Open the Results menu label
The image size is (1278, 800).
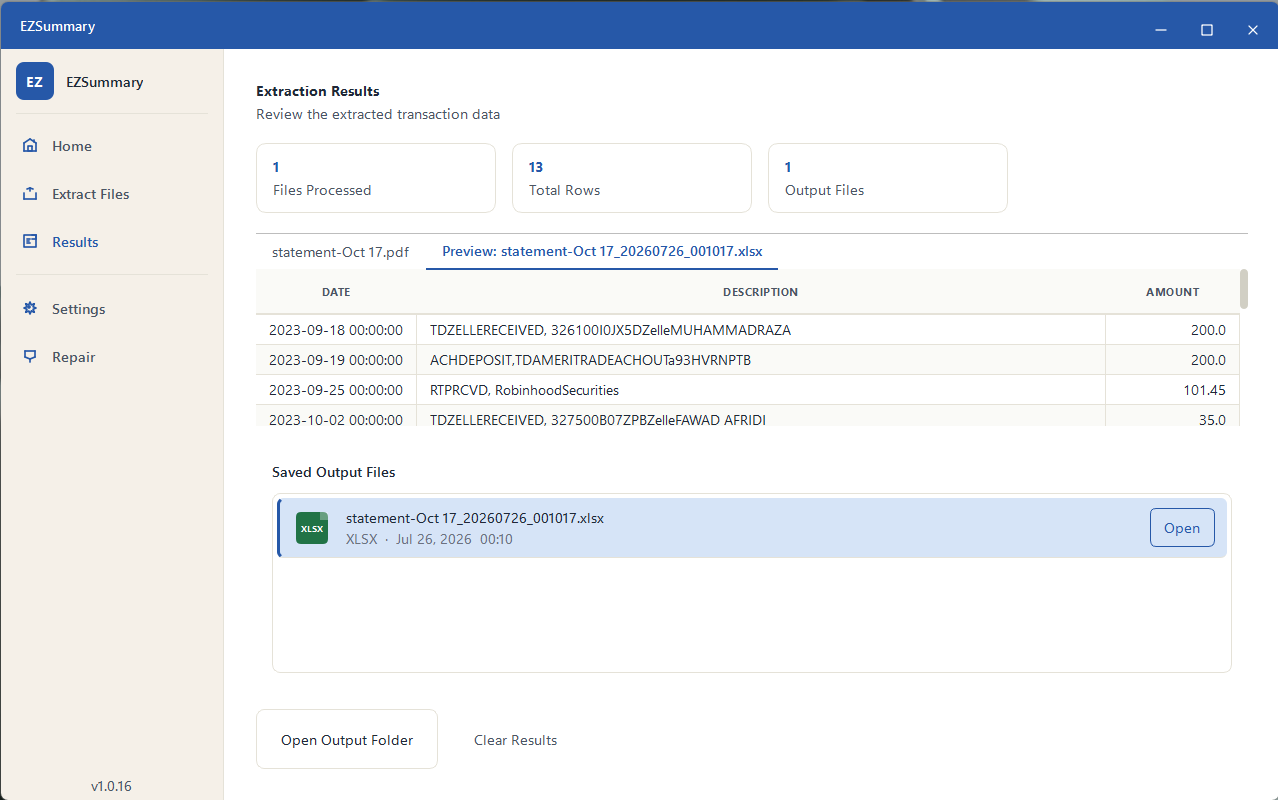coord(75,242)
